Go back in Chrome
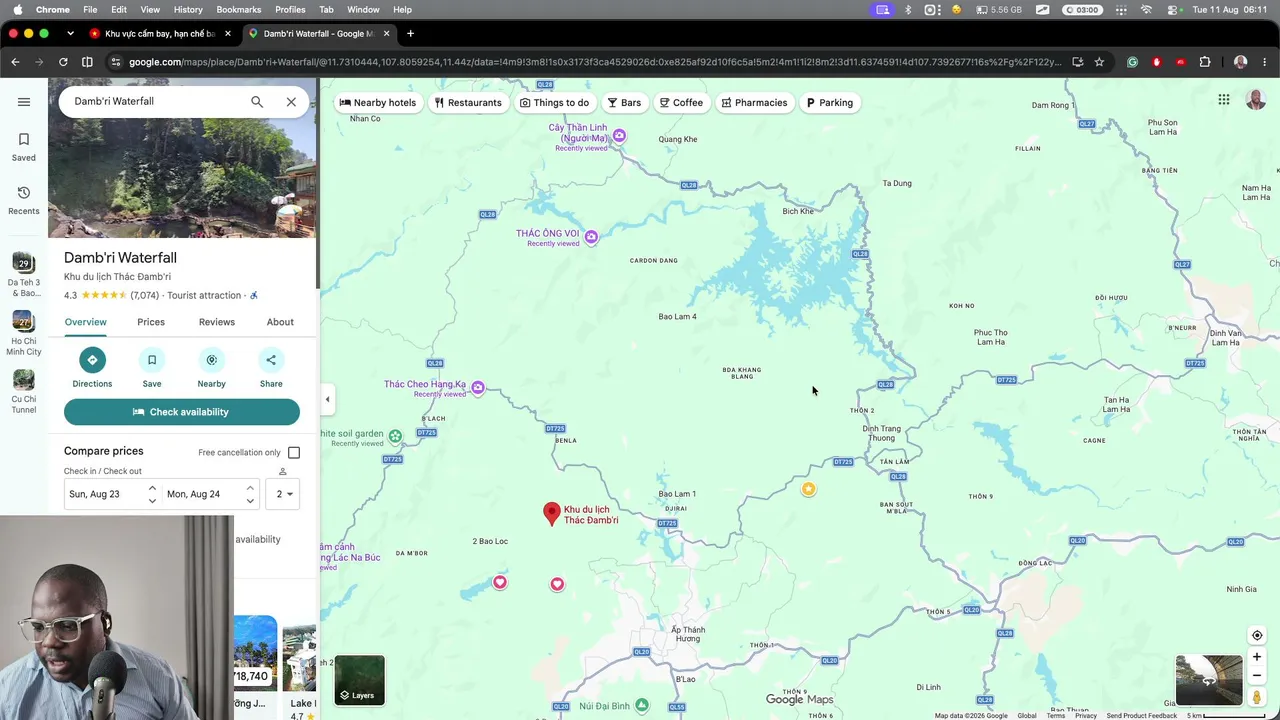 click(15, 62)
